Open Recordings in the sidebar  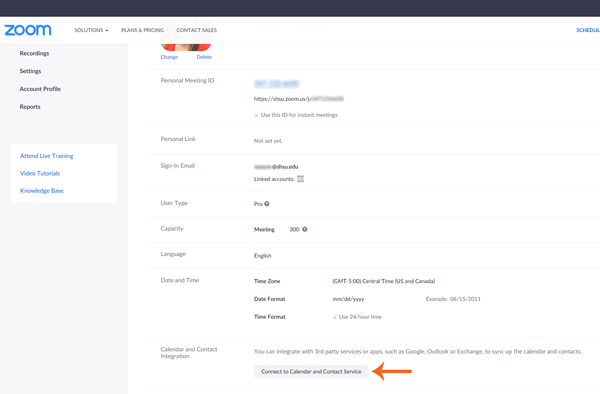point(34,53)
